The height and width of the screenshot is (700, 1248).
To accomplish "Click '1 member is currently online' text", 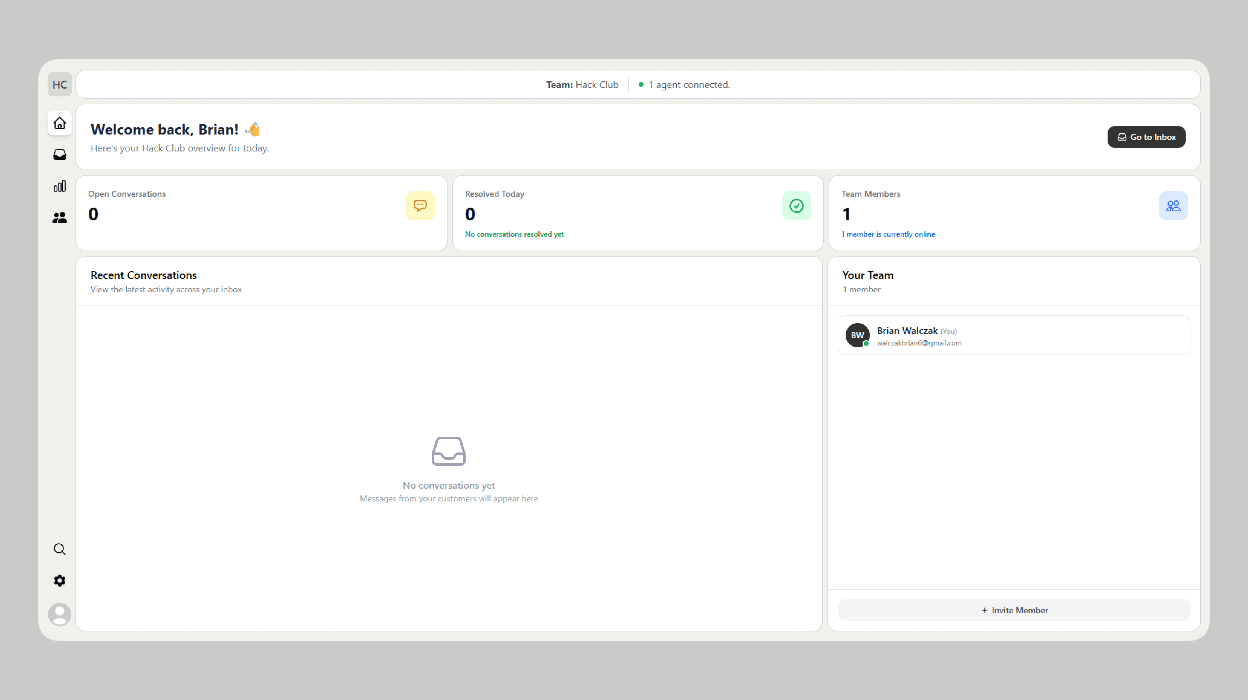I will (888, 235).
